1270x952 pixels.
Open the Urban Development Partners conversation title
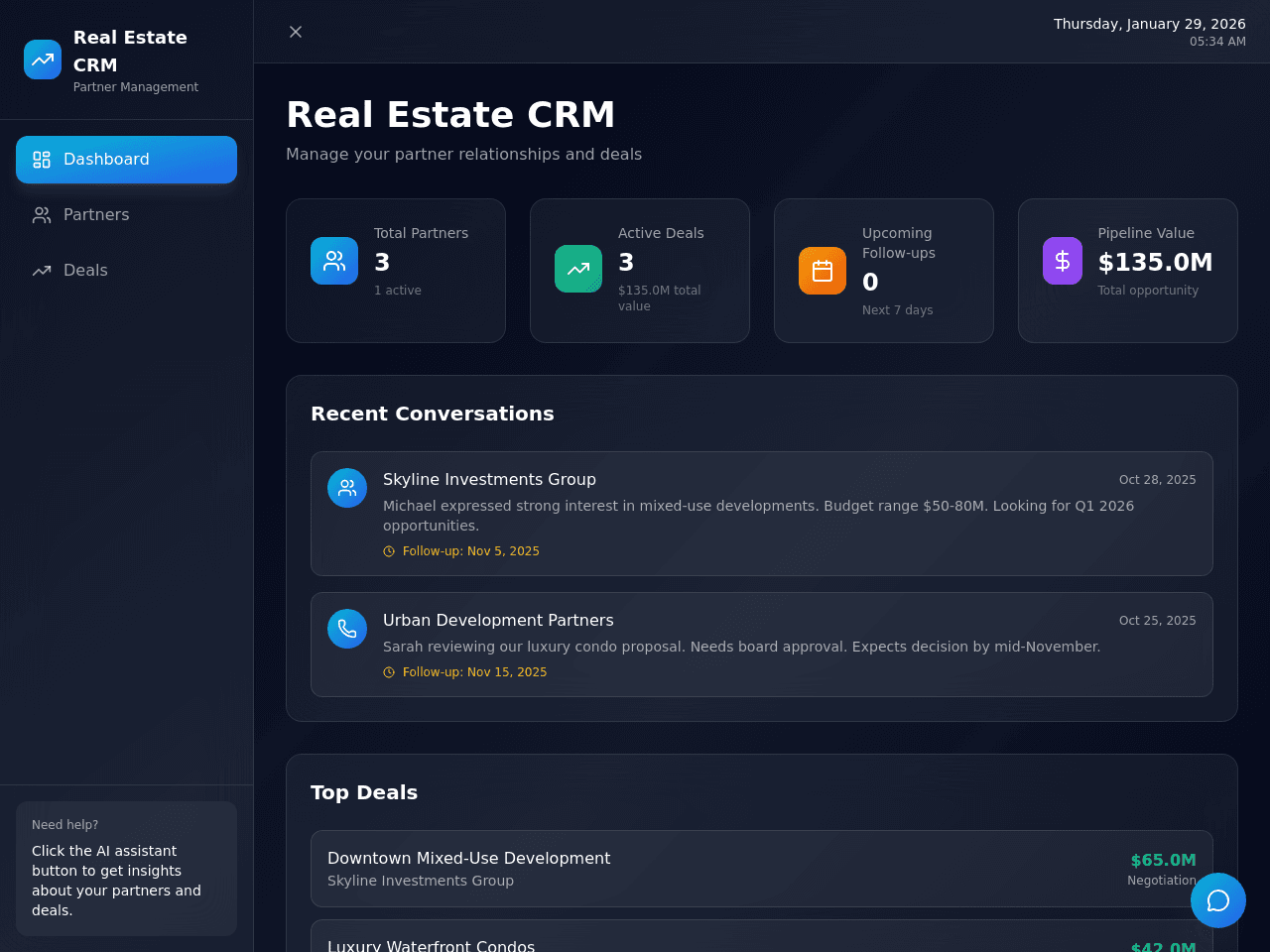(498, 621)
